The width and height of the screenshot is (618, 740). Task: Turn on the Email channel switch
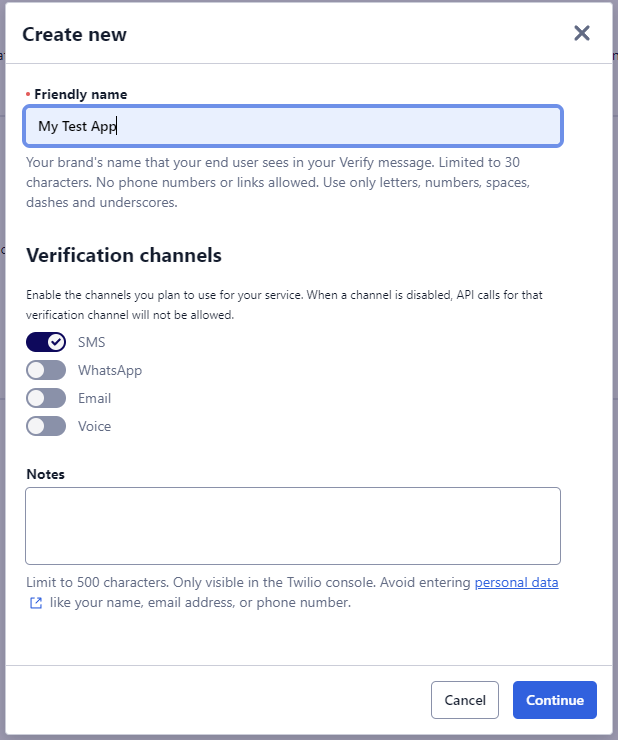(46, 398)
